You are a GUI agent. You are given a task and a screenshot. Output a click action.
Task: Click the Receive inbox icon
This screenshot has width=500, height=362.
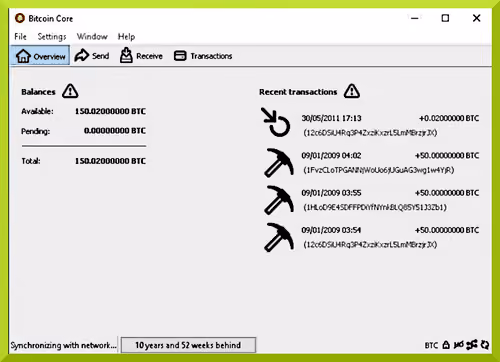126,55
